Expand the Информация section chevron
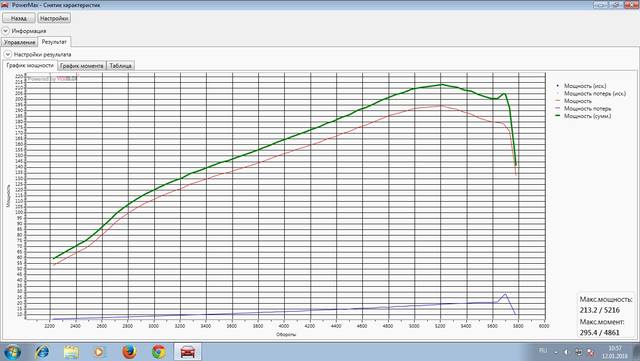The width and height of the screenshot is (640, 361). 5,31
